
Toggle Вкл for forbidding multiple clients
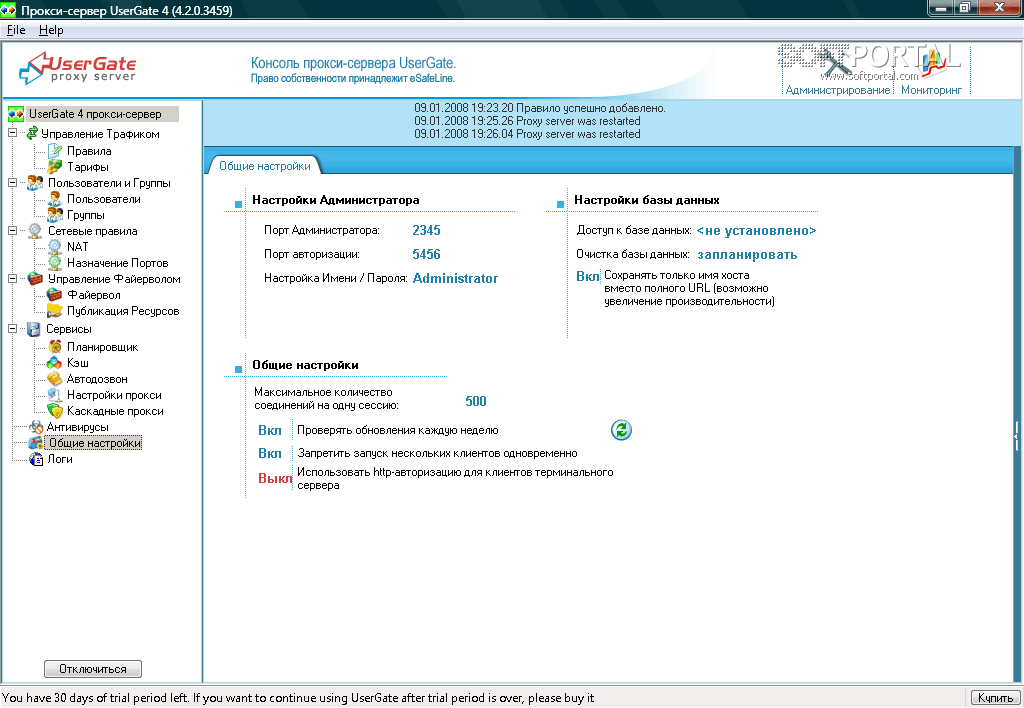[x=270, y=453]
